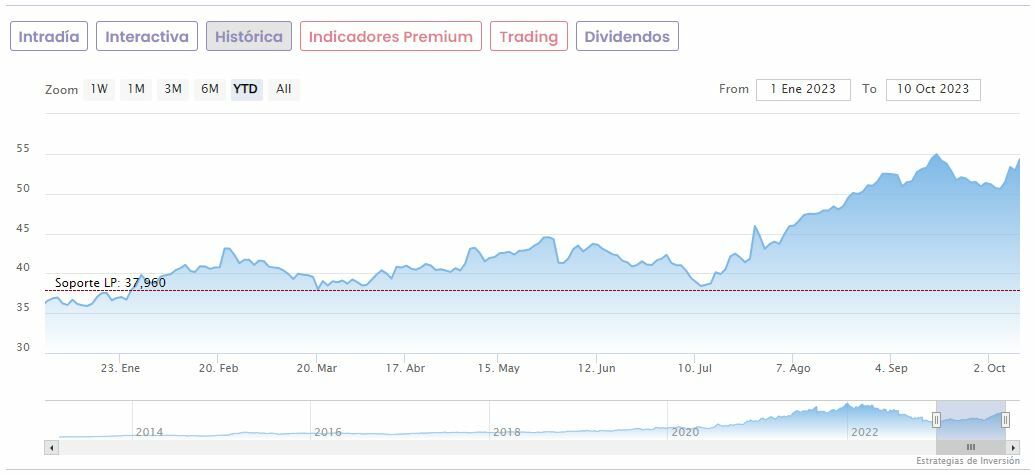Image resolution: width=1035 pixels, height=475 pixels.
Task: Show All historical data
Action: [x=284, y=89]
